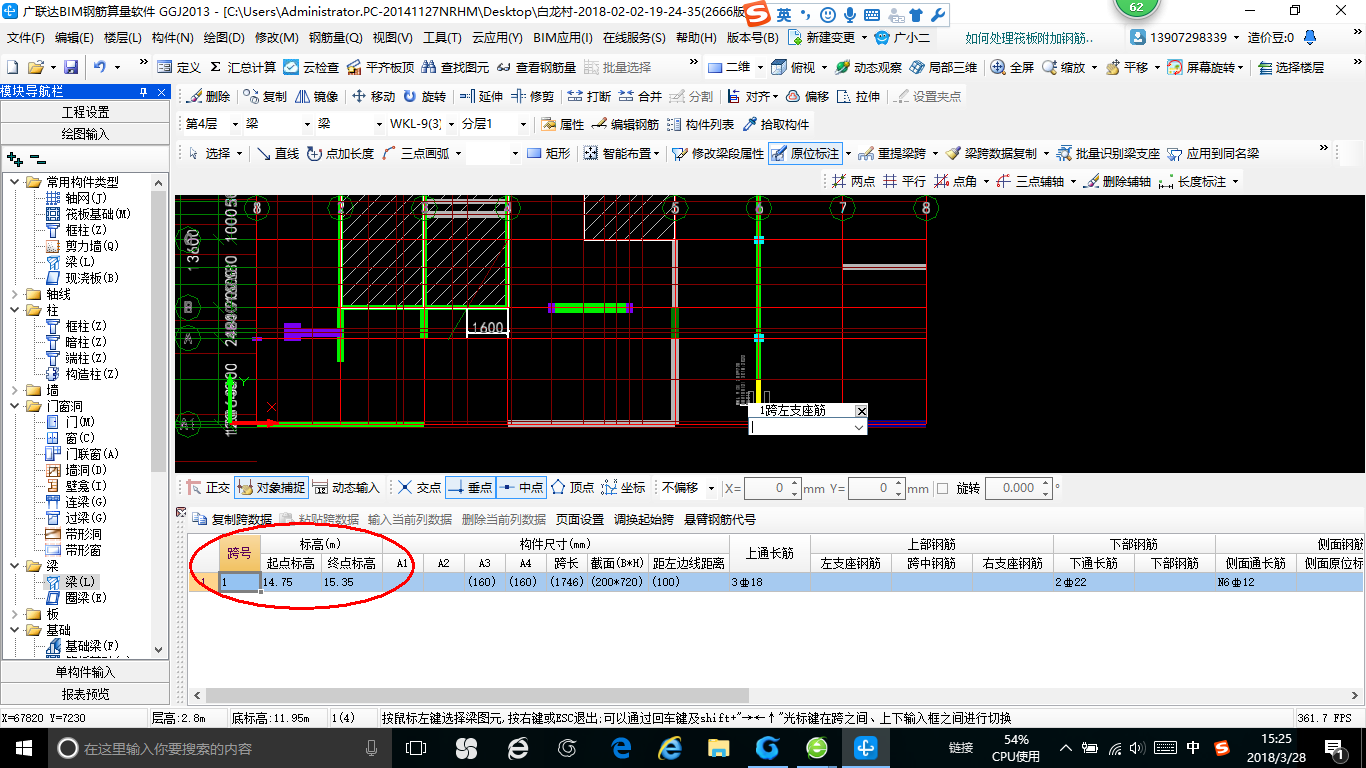Click 批量识别梁支座 tool
This screenshot has width=1366, height=768.
click(x=1109, y=154)
